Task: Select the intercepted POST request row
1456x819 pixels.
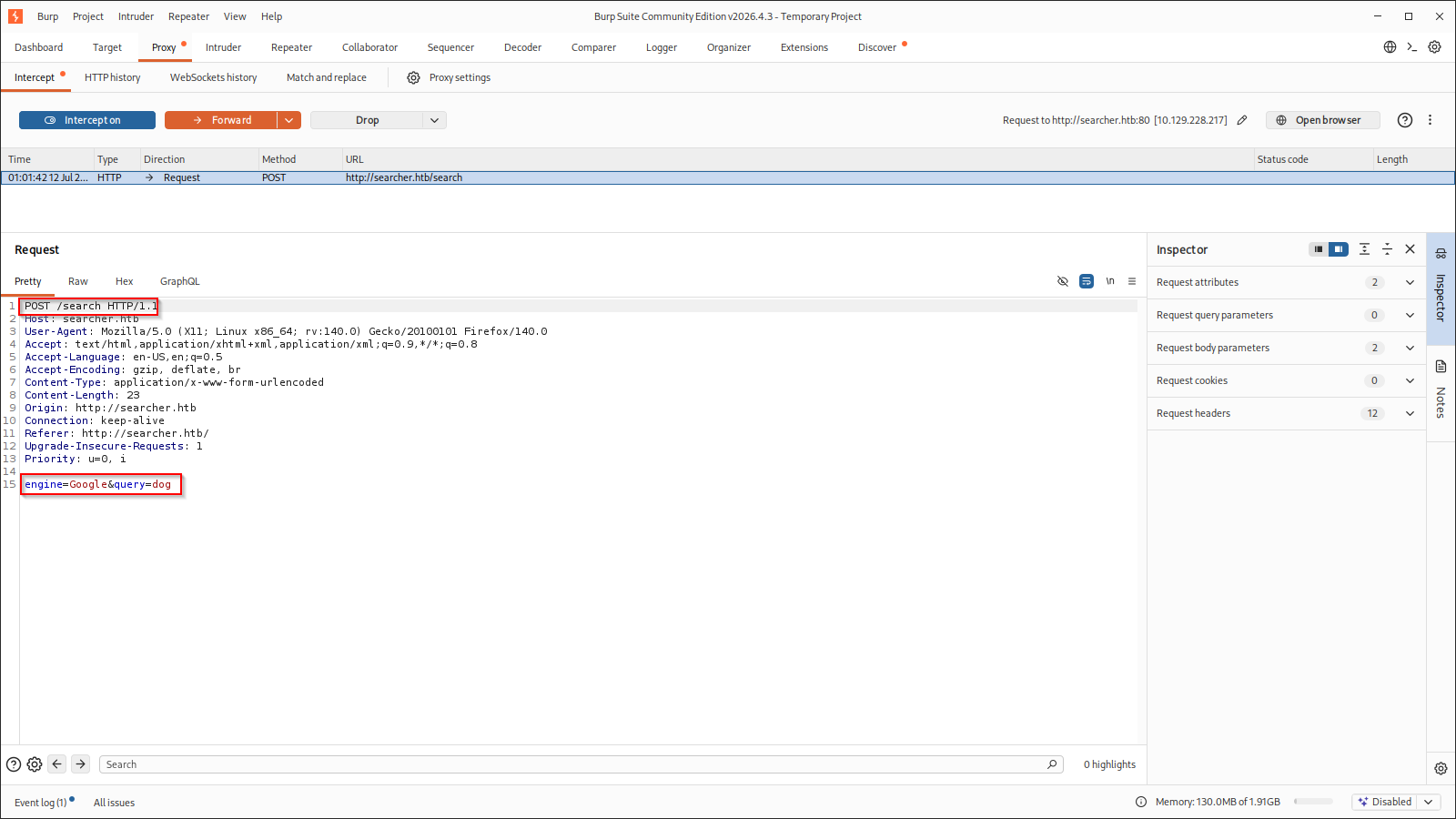Action: point(728,177)
